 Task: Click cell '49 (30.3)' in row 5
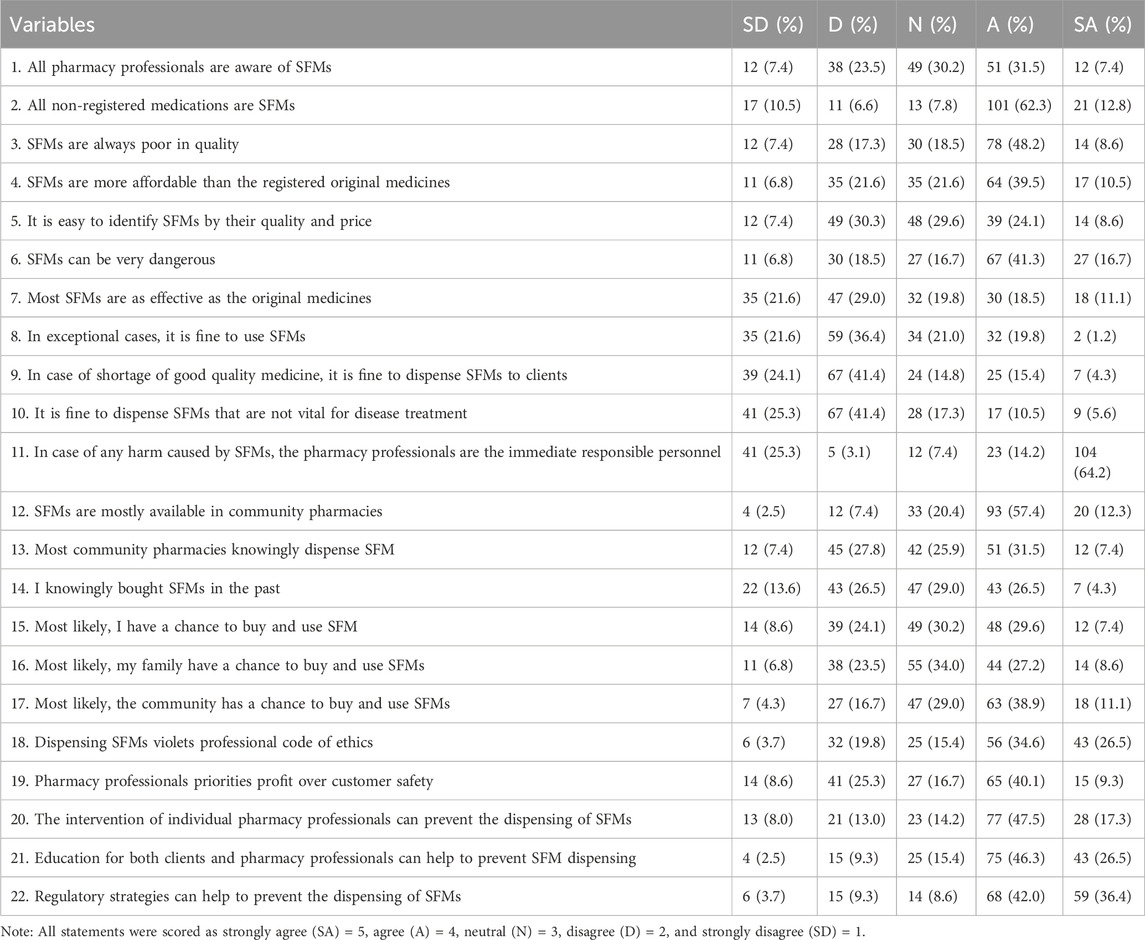pyautogui.click(x=857, y=221)
